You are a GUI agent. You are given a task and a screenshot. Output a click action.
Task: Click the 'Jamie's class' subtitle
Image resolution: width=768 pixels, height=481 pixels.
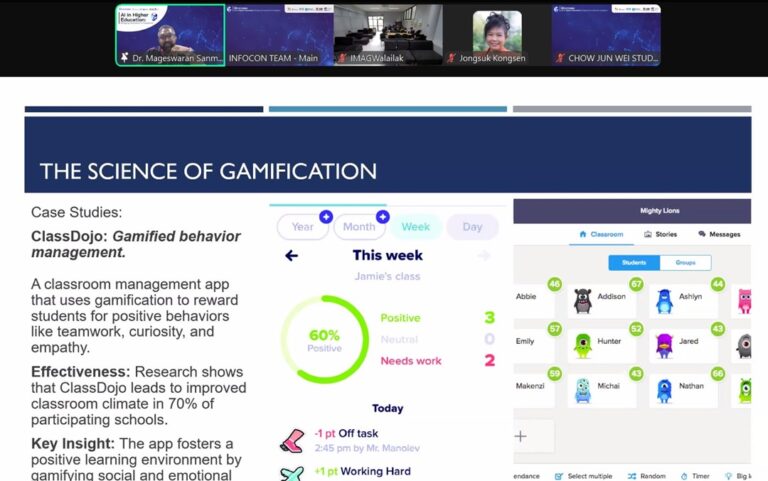click(387, 276)
